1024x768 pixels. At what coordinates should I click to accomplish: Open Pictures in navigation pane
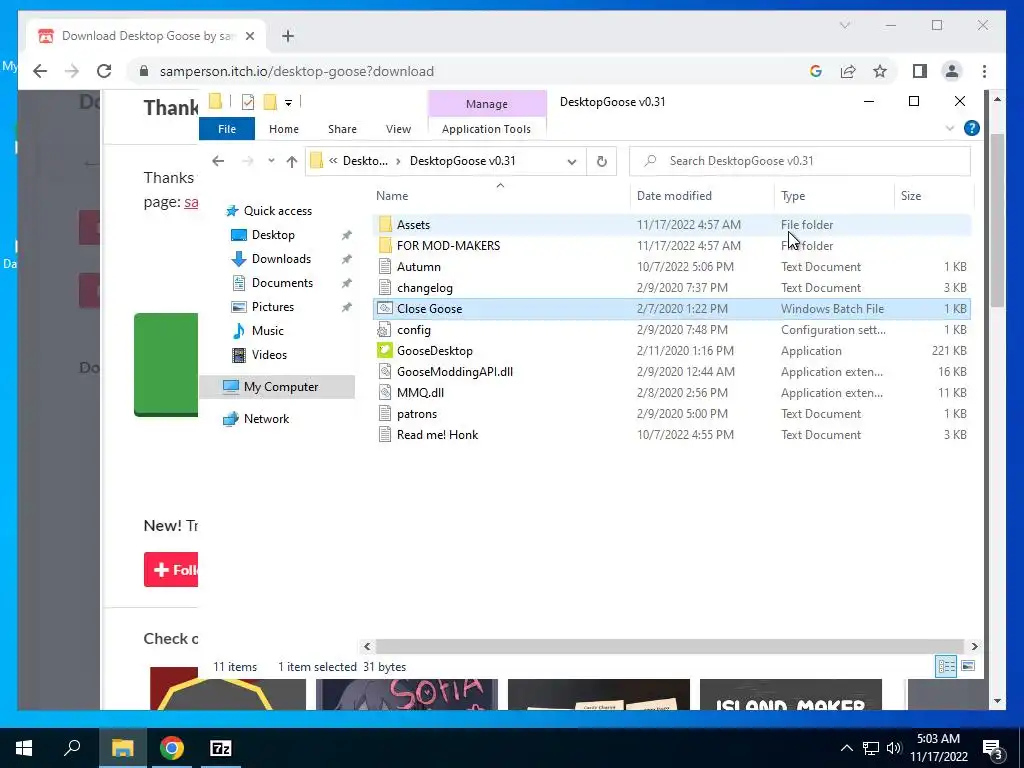point(272,307)
